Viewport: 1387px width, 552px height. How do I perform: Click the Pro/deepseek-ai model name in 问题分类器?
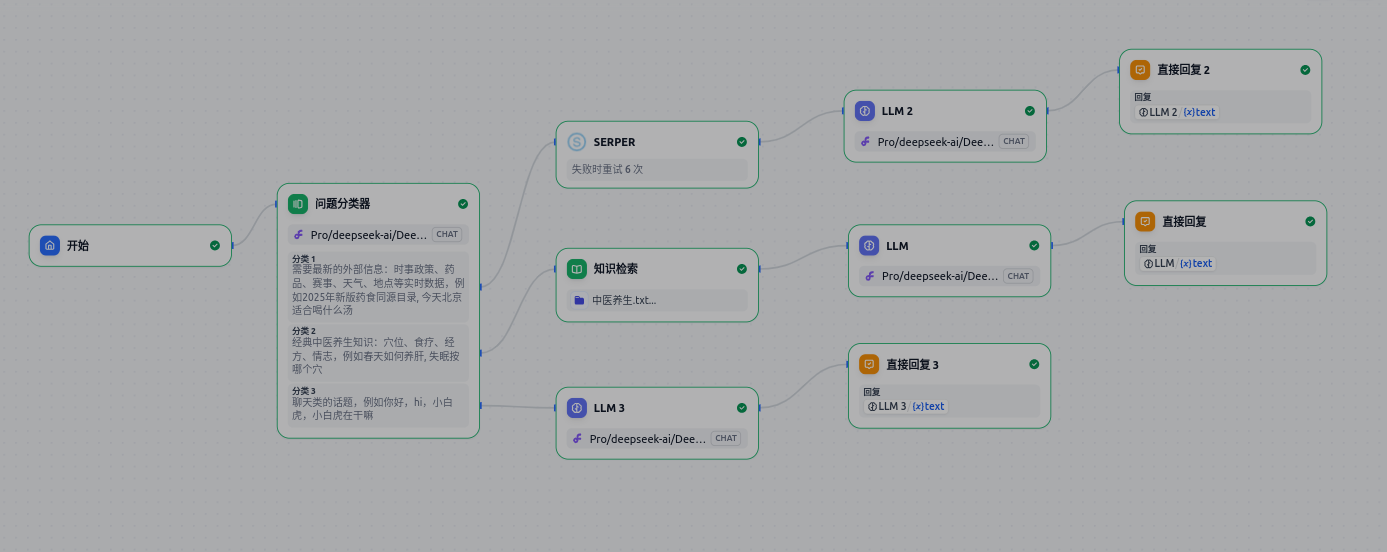(x=369, y=235)
